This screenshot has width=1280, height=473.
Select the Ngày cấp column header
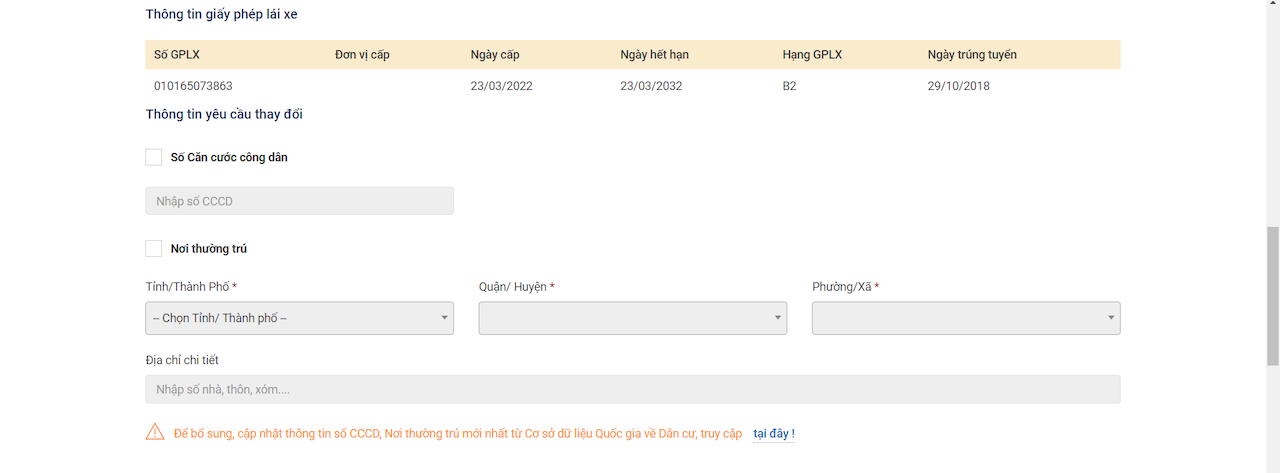click(495, 55)
